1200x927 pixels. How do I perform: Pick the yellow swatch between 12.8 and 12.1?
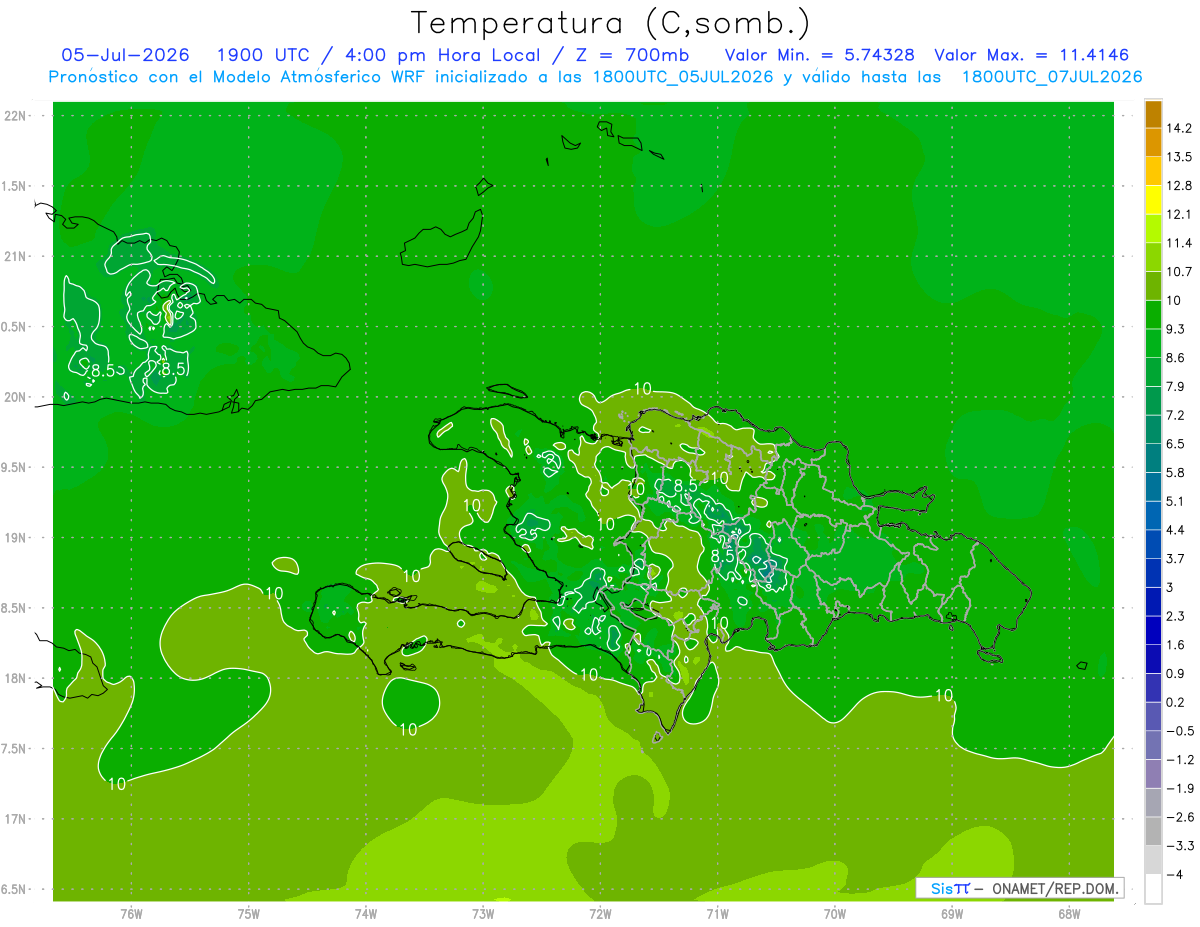pos(1153,200)
